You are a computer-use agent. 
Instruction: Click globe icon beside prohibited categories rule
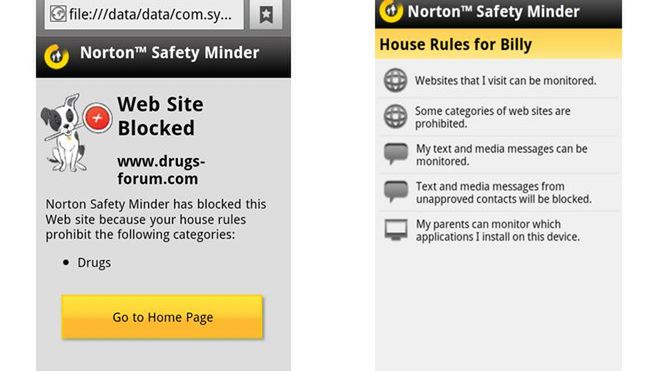[395, 117]
